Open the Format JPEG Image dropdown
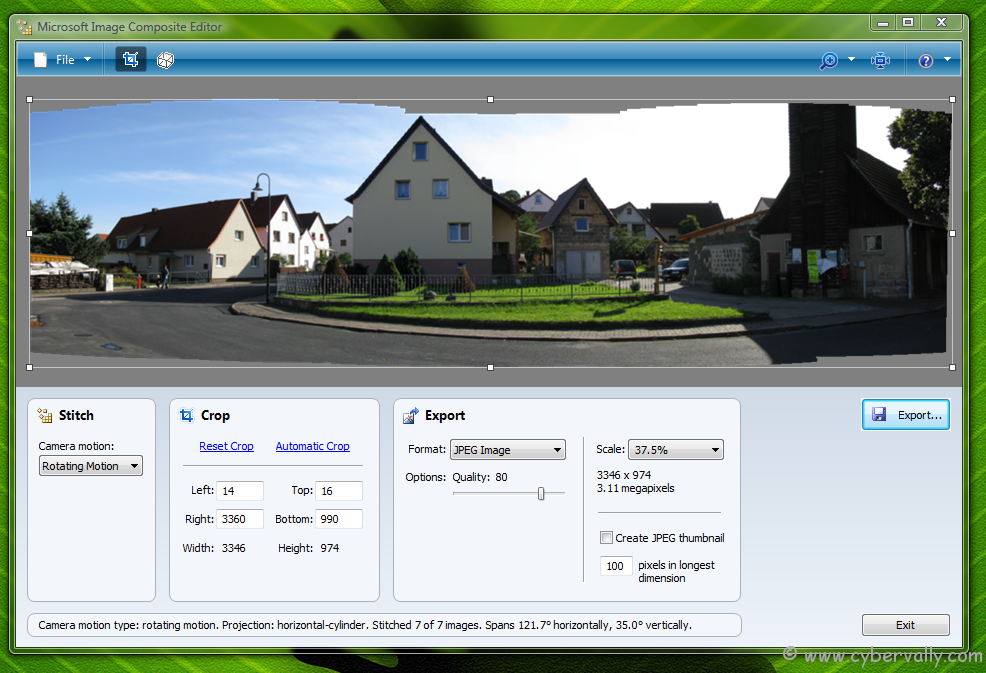Image resolution: width=986 pixels, height=673 pixels. pos(507,450)
